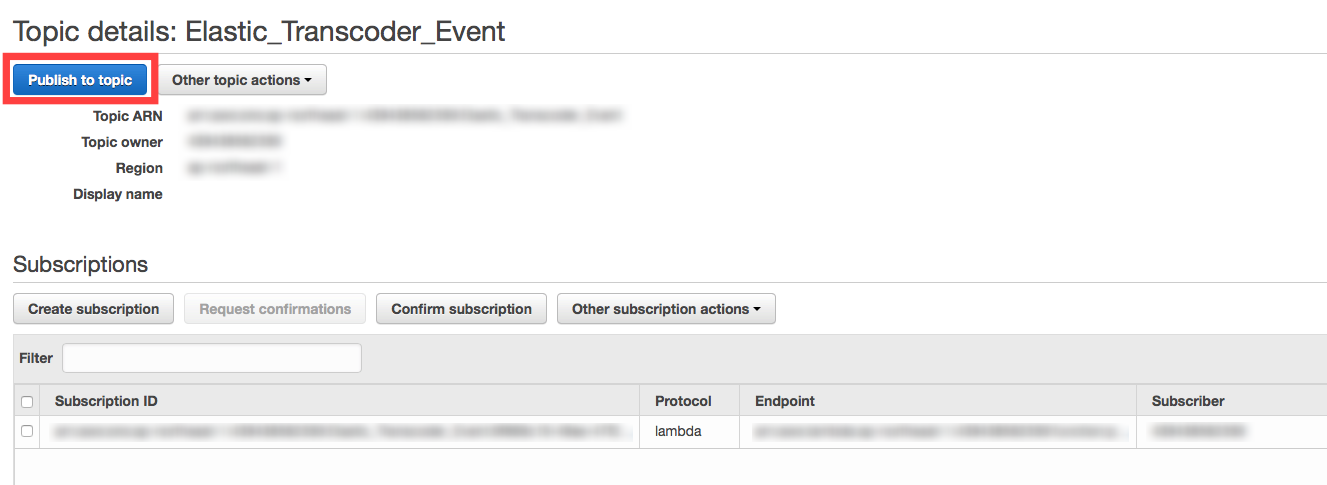Click the Create subscription button
The width and height of the screenshot is (1327, 485).
click(x=93, y=309)
